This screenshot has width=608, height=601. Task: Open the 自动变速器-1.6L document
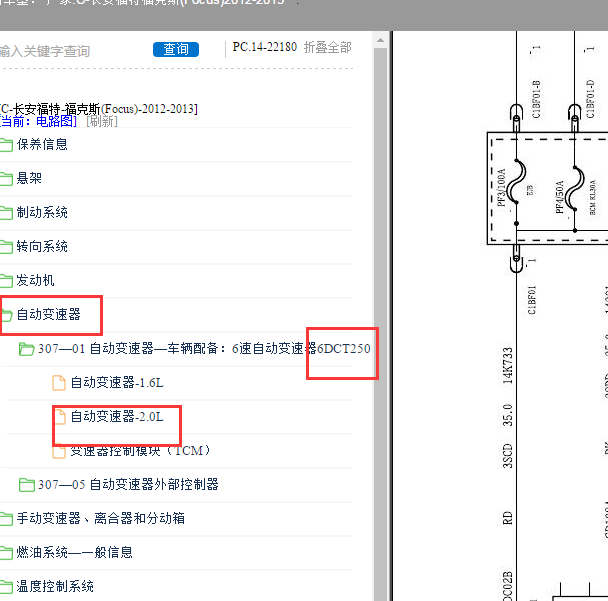coord(117,383)
